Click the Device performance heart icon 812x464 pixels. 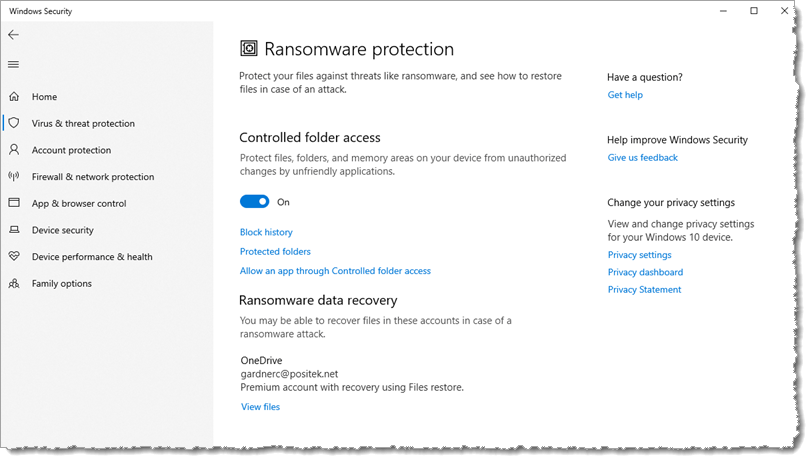click(x=14, y=257)
